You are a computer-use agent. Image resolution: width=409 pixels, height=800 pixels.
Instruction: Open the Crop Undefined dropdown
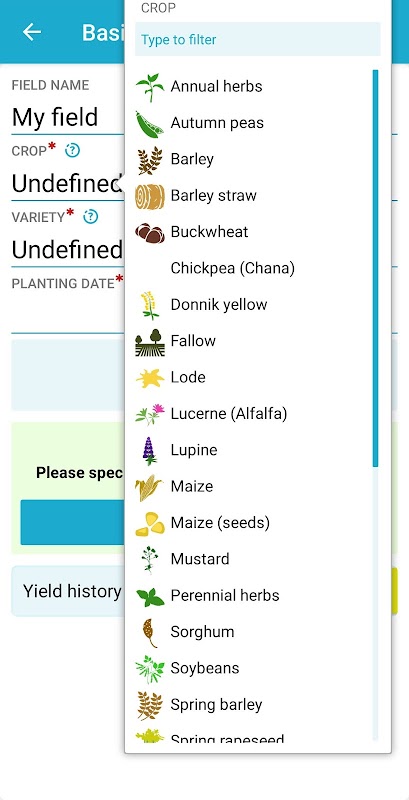pos(67,184)
